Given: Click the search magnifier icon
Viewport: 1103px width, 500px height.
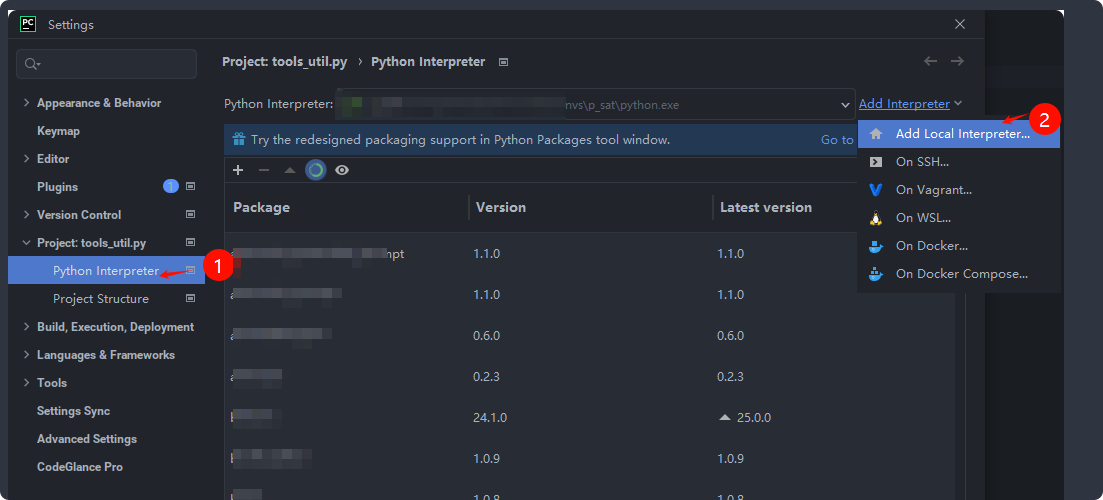Looking at the screenshot, I should pos(32,64).
